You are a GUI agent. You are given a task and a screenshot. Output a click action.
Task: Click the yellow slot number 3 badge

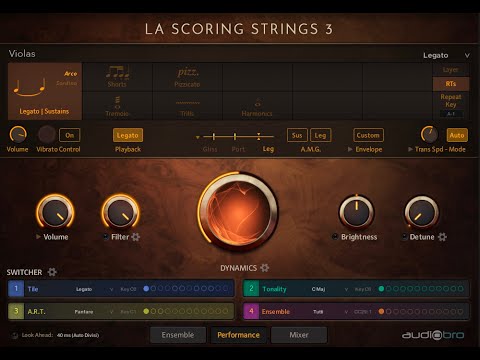pyautogui.click(x=16, y=311)
